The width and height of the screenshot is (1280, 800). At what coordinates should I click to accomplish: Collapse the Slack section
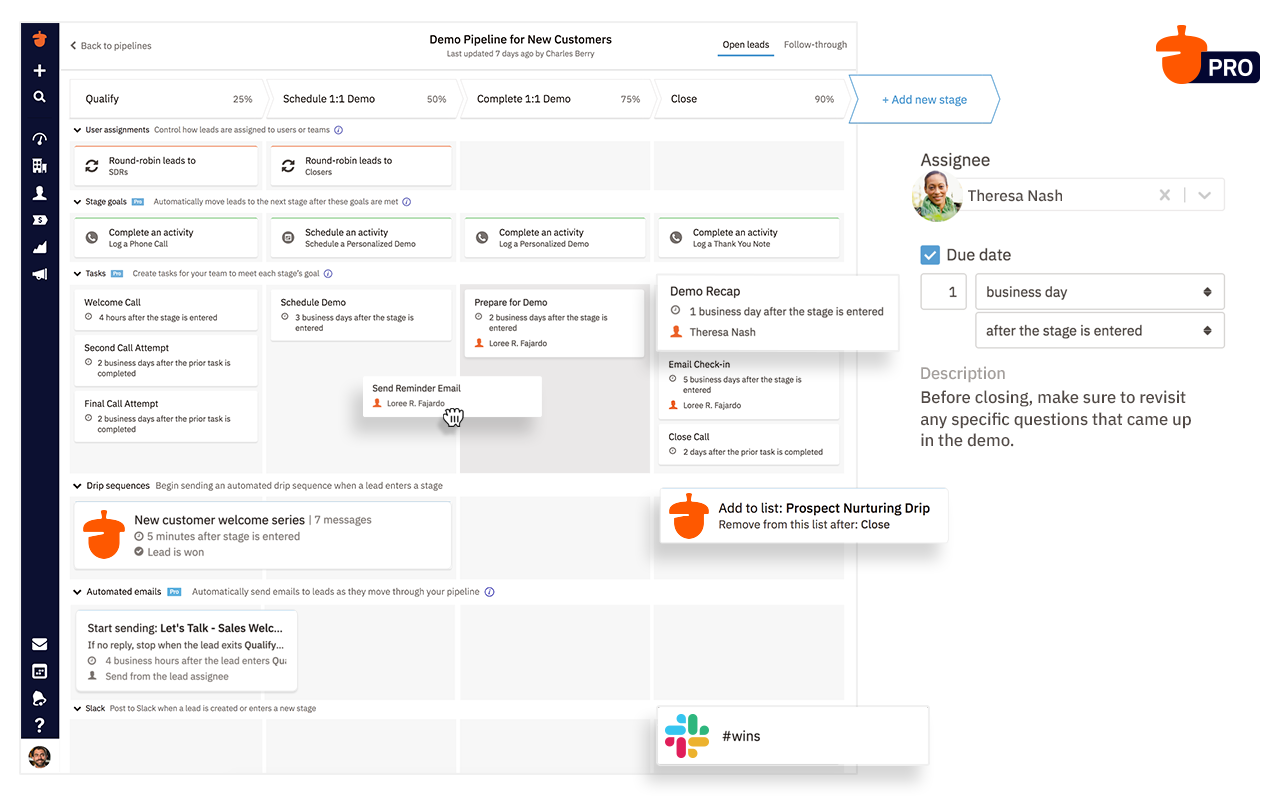(78, 709)
